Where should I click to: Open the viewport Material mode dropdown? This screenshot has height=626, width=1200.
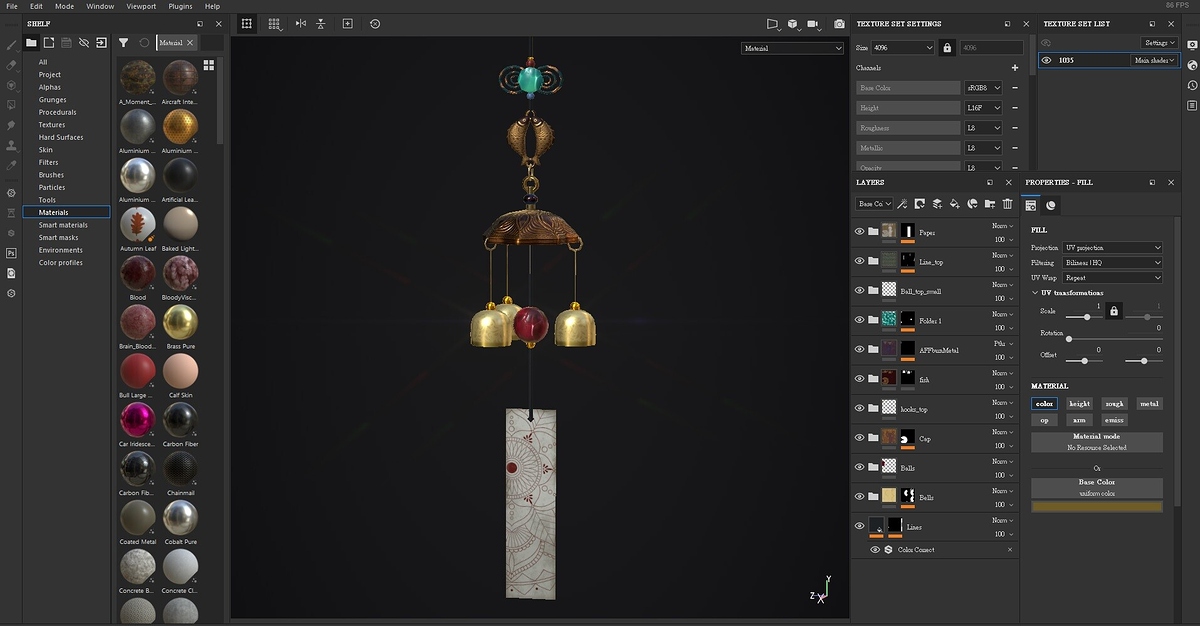pyautogui.click(x=793, y=48)
